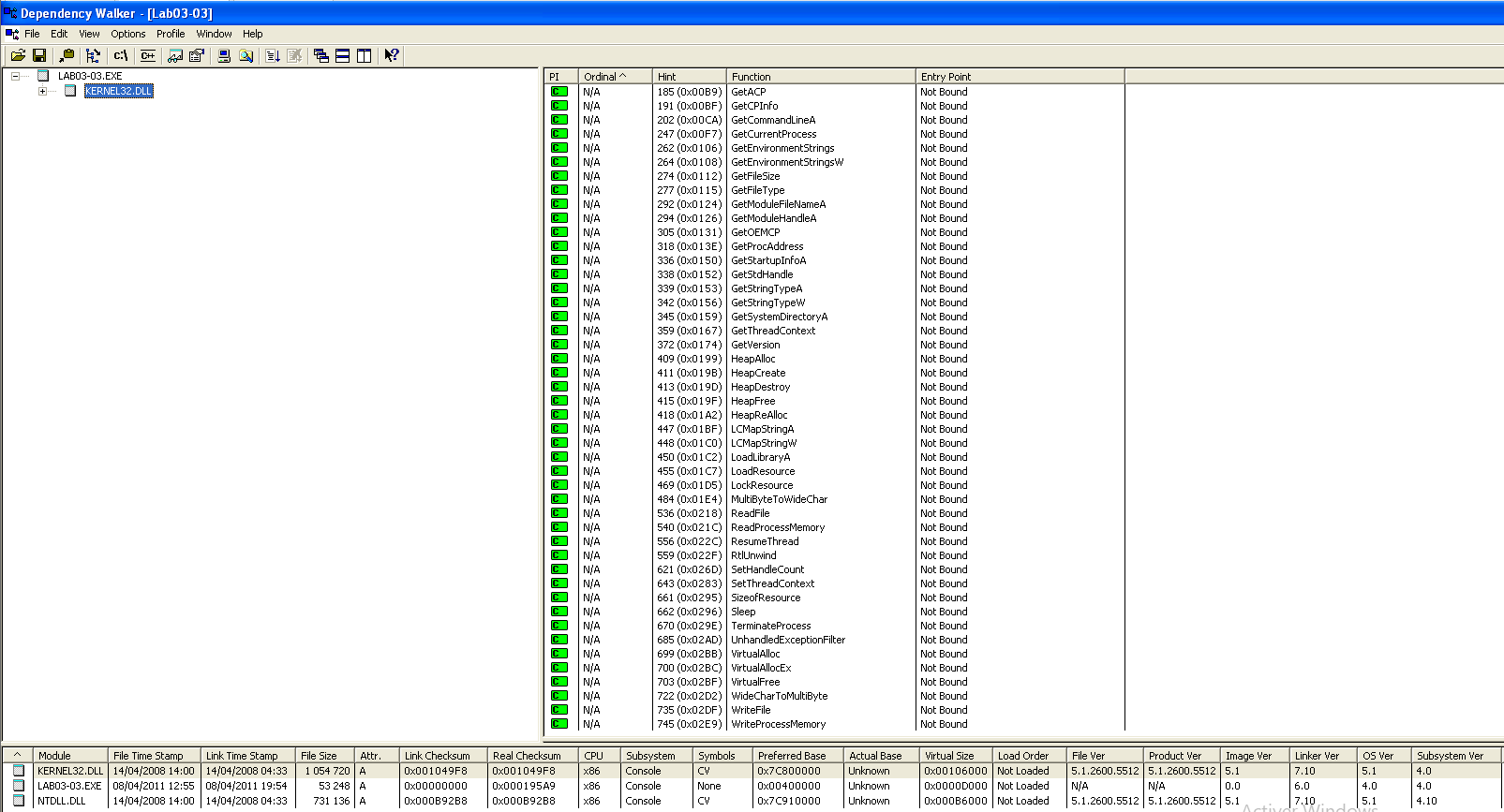This screenshot has height=812, width=1504.
Task: Select the ReadProcessMemory function row
Action: [x=834, y=527]
